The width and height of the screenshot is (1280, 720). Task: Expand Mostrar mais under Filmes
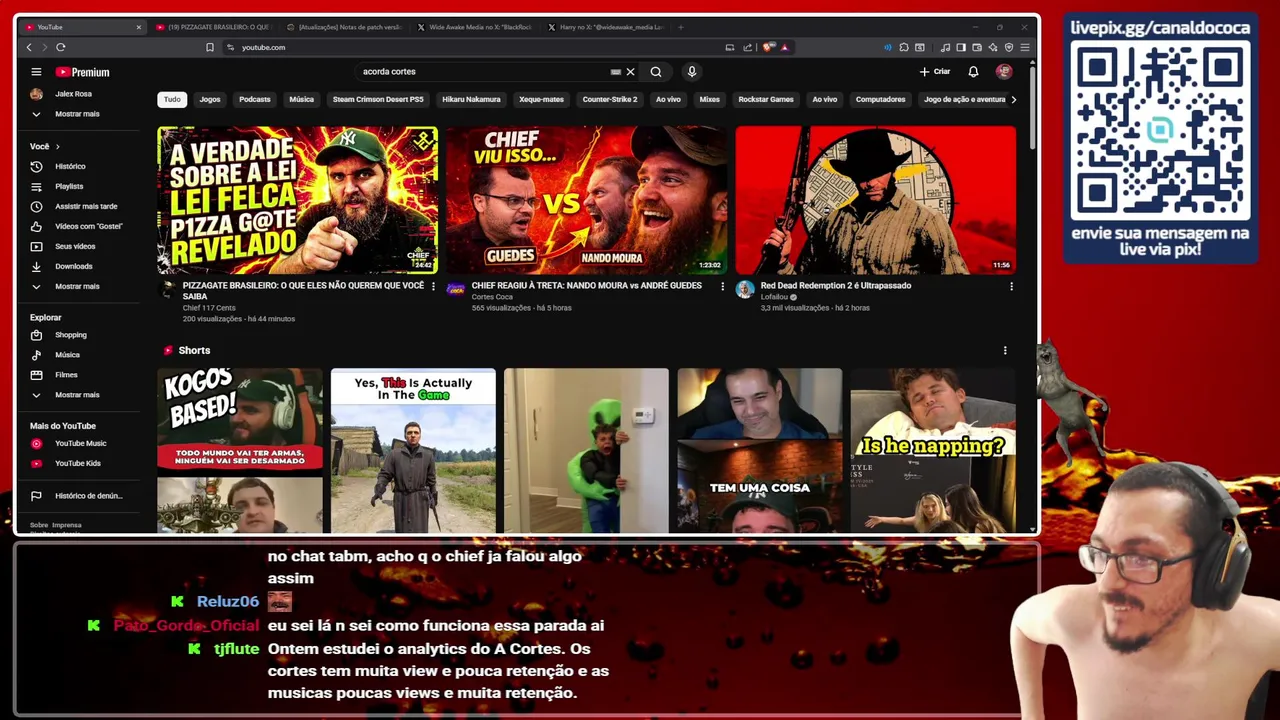[x=77, y=395]
